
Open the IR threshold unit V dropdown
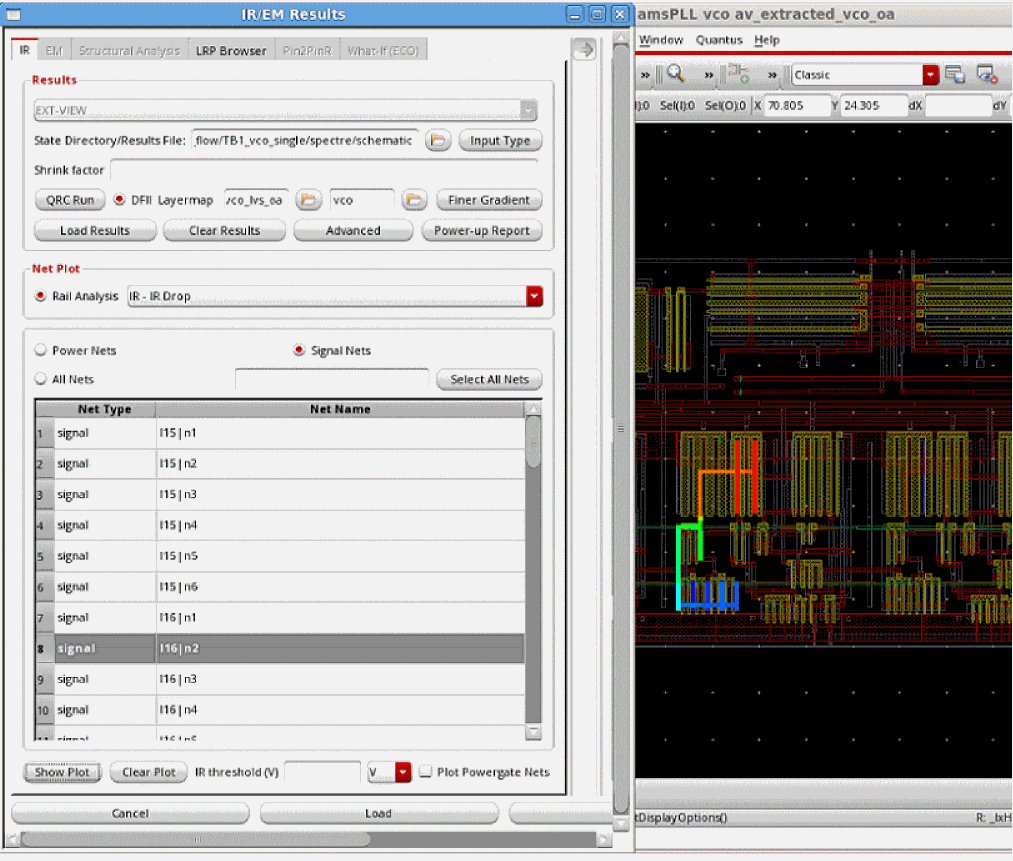tap(403, 772)
